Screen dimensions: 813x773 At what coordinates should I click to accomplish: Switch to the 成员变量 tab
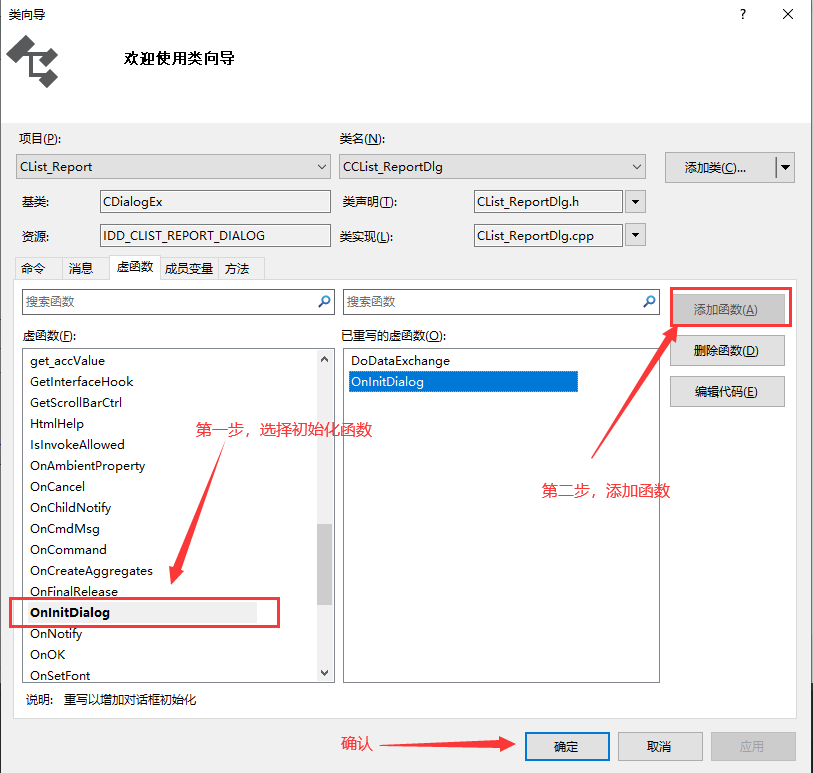pos(188,268)
